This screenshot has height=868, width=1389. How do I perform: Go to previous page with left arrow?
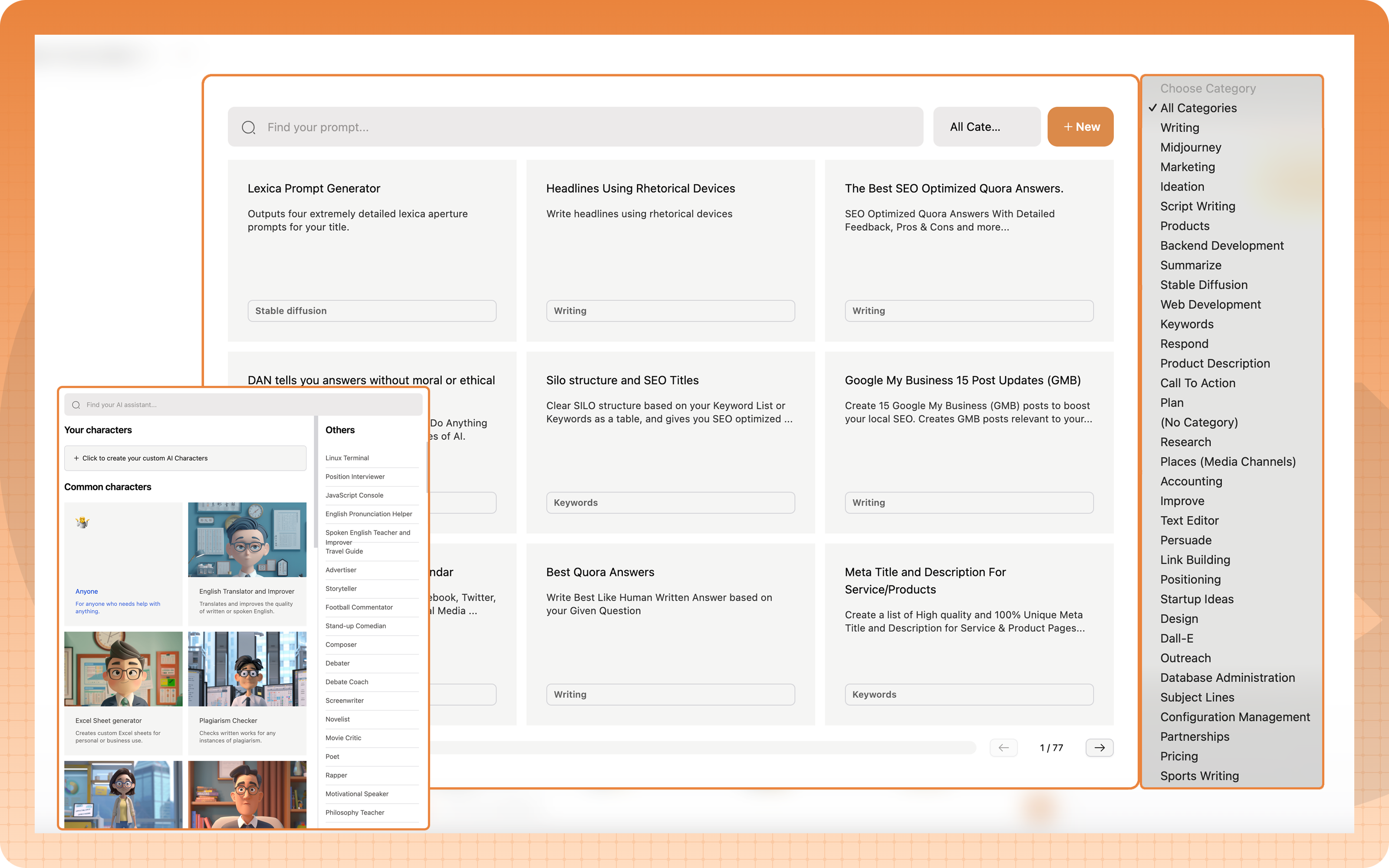coord(1003,747)
